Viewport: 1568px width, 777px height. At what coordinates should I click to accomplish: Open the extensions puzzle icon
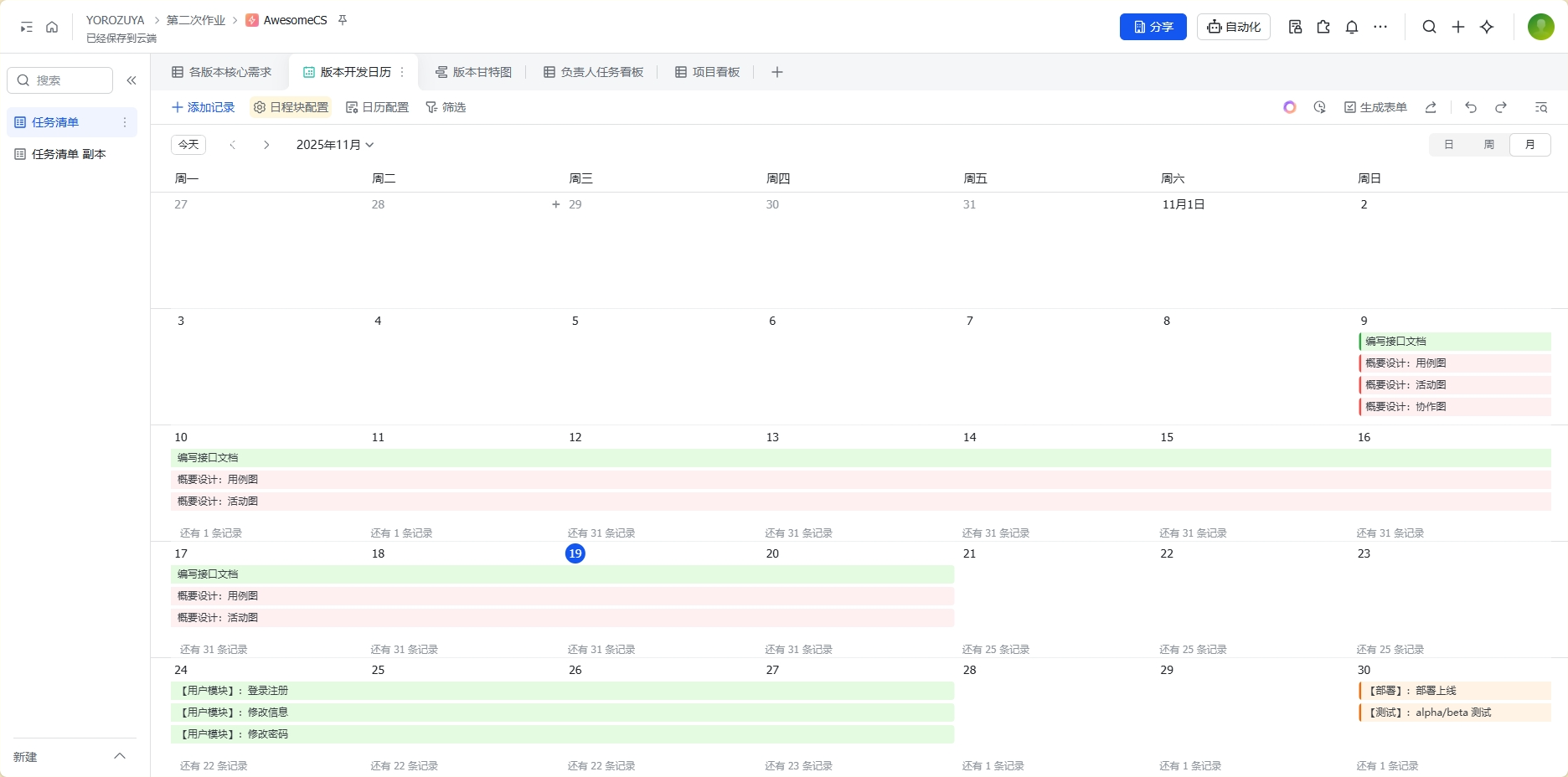pyautogui.click(x=1323, y=27)
